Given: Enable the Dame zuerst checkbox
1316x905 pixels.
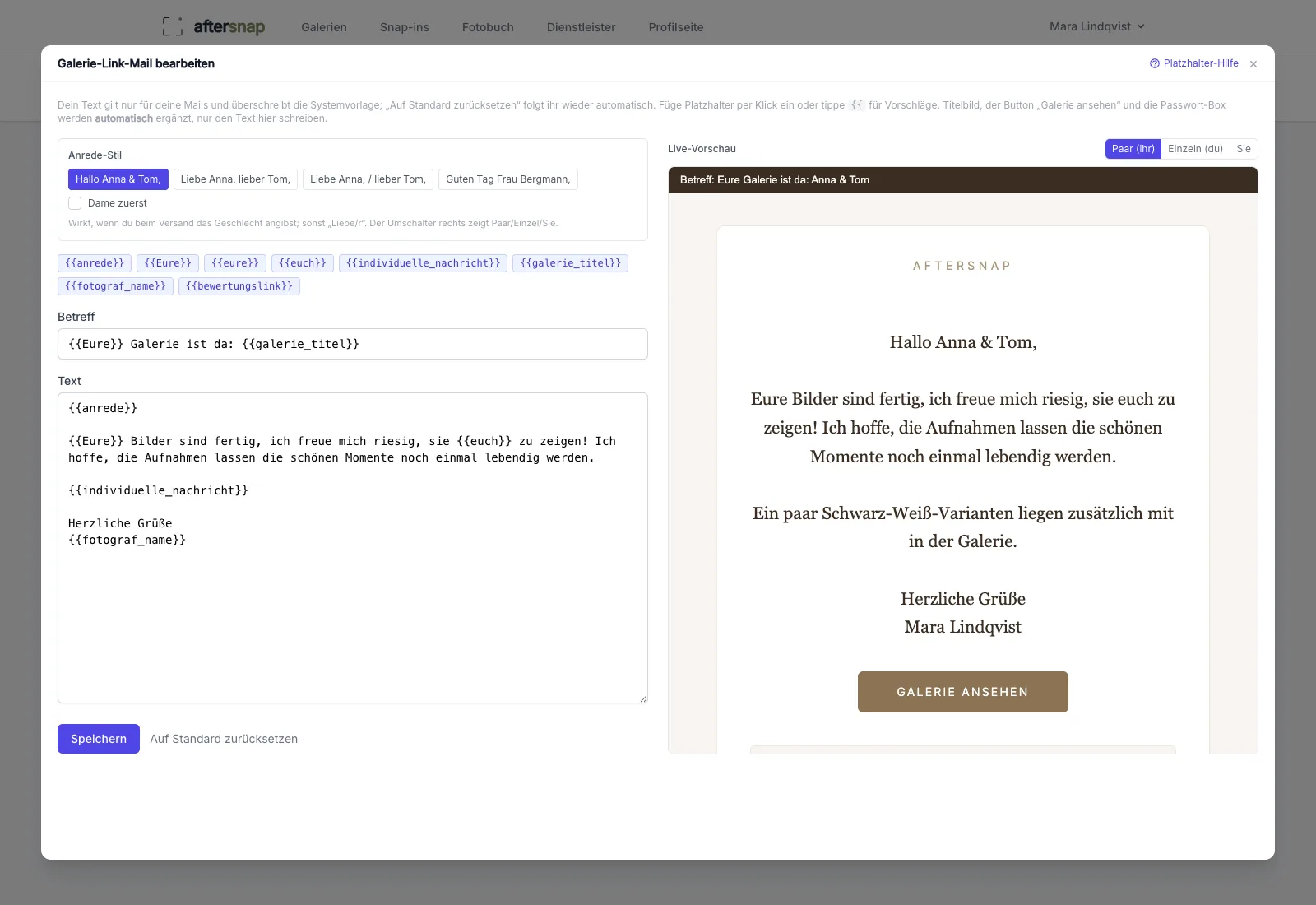Looking at the screenshot, I should 75,203.
